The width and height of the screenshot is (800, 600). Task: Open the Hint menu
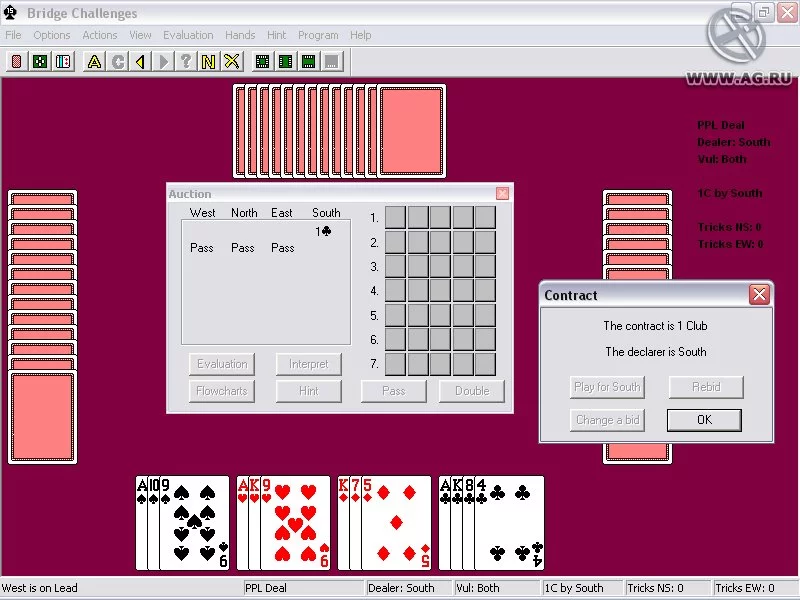coord(277,35)
